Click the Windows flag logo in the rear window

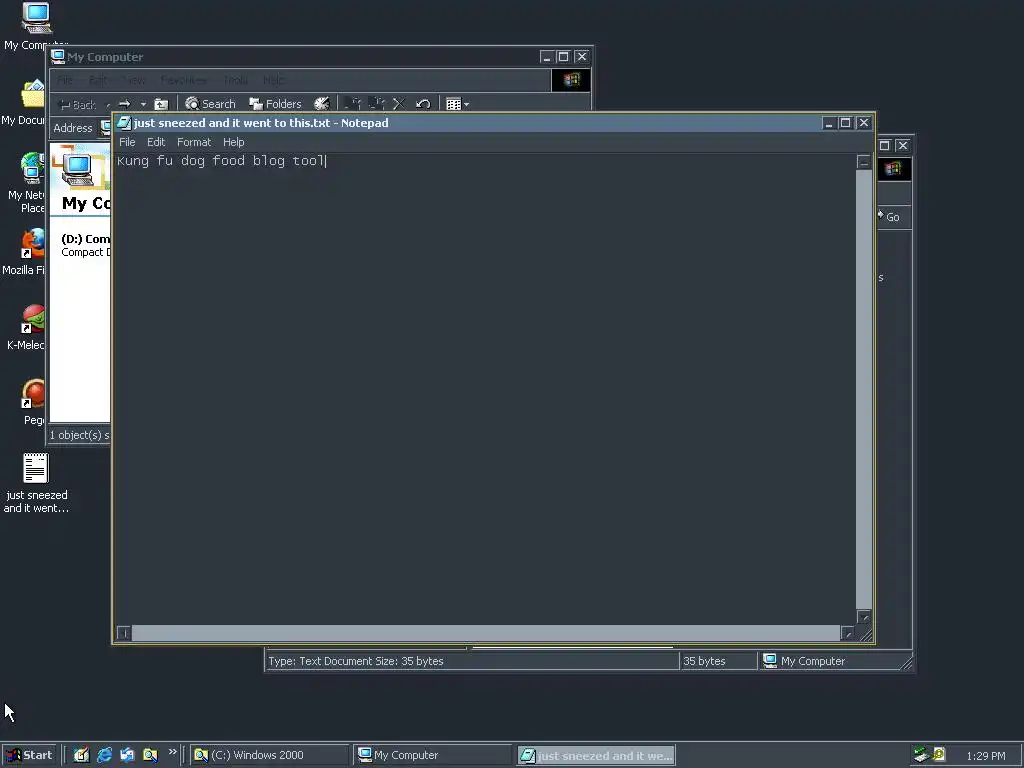point(893,168)
